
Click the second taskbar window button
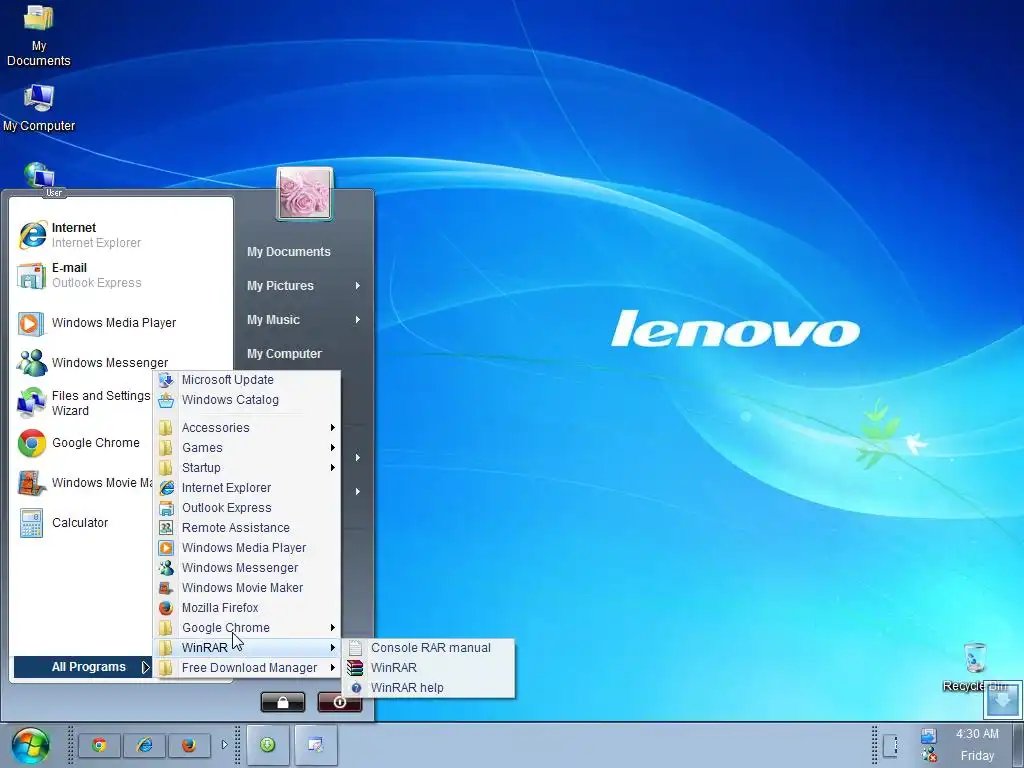click(x=316, y=744)
